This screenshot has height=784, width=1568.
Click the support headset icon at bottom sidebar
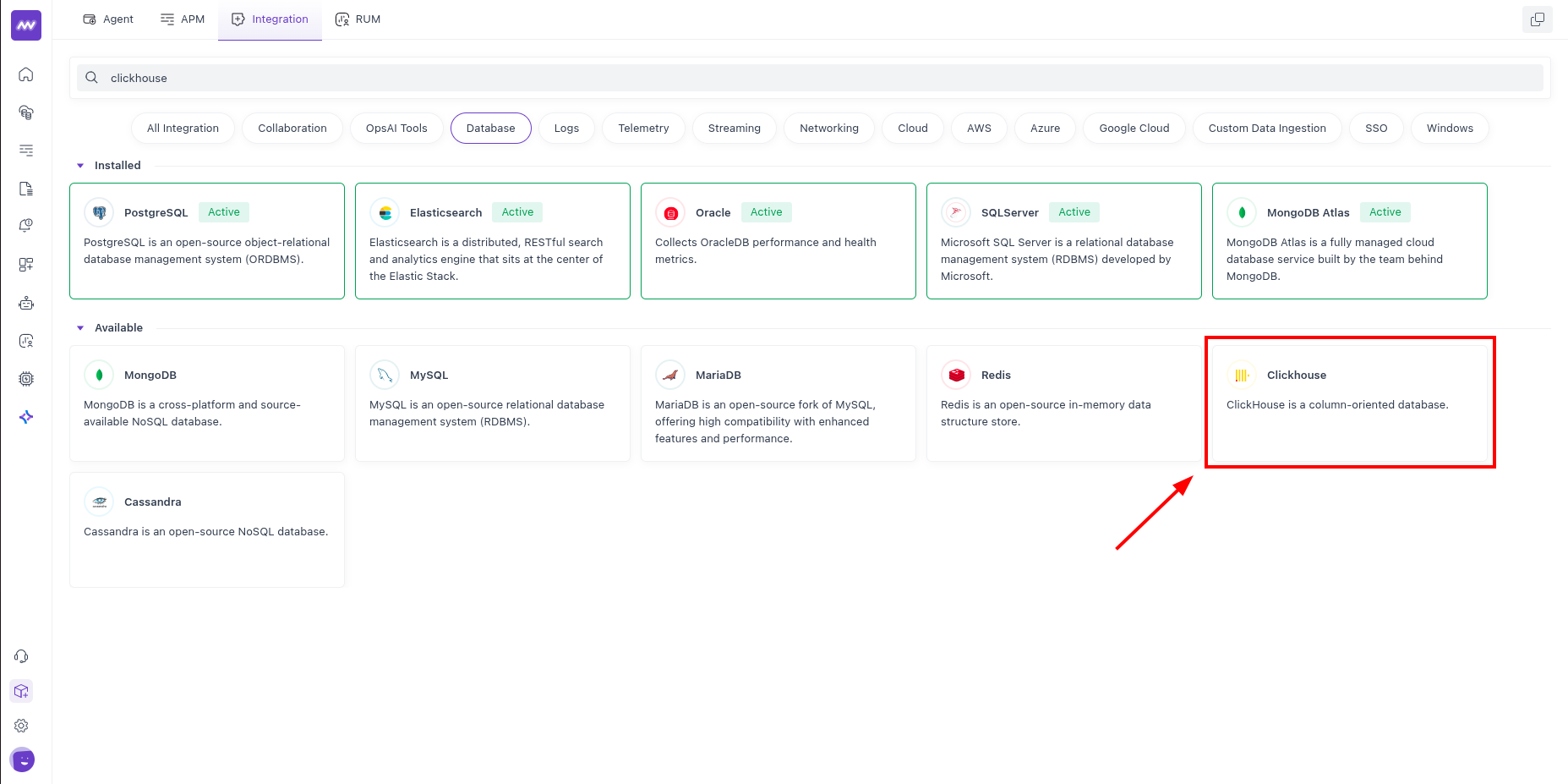tap(21, 656)
